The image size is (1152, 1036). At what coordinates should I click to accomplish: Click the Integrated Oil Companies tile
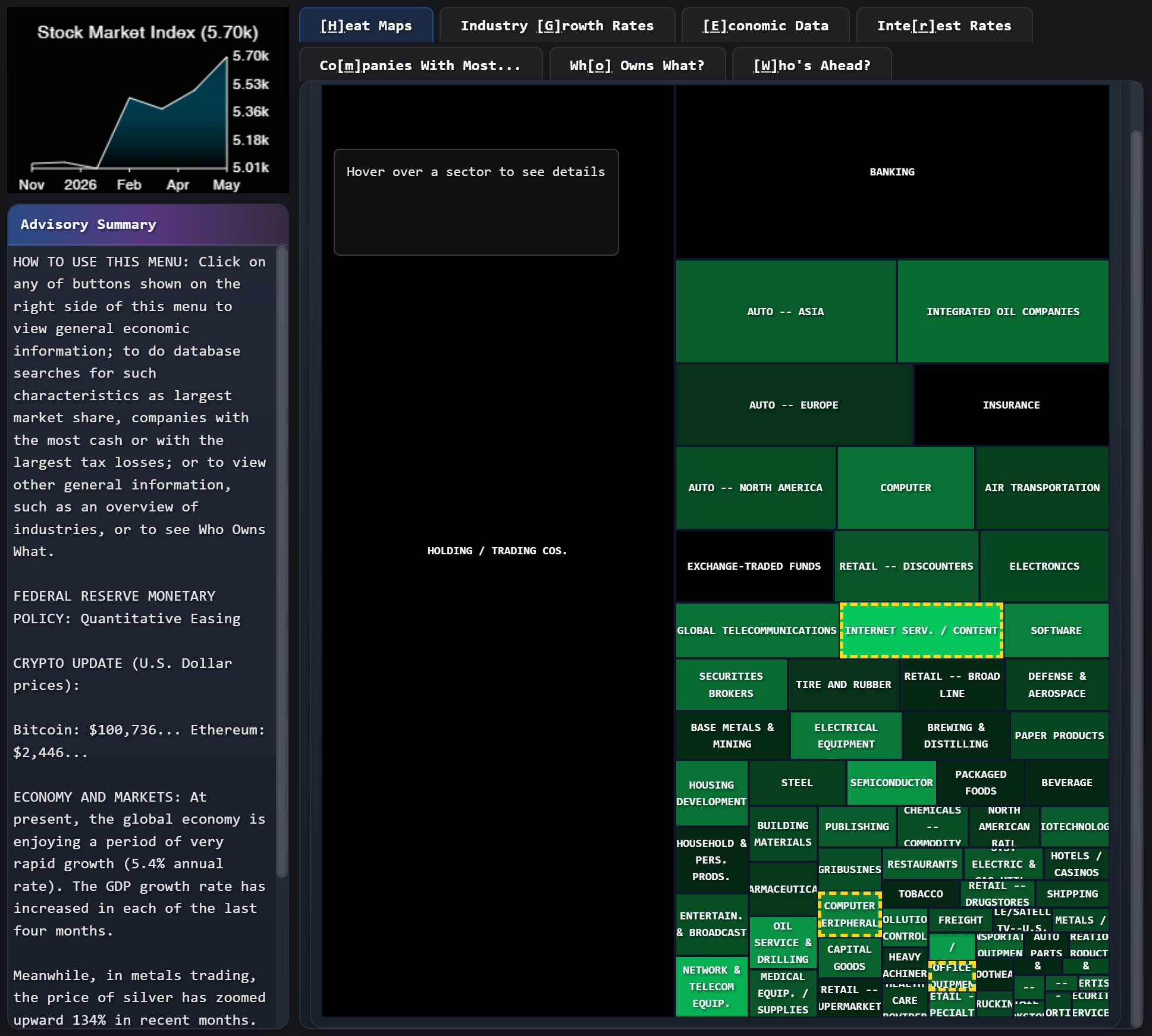tap(1002, 311)
